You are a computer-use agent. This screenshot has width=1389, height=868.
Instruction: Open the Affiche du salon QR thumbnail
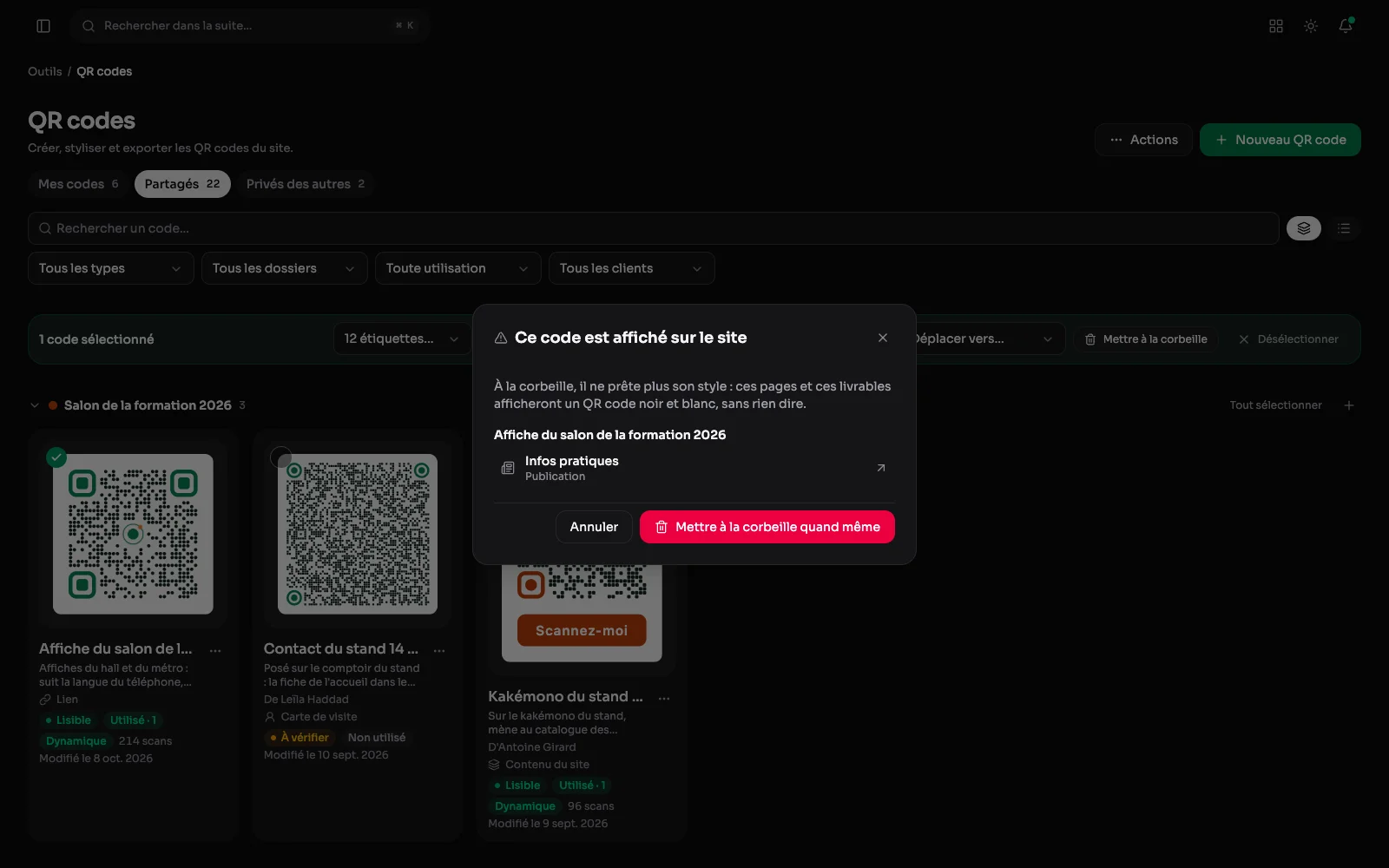click(133, 534)
